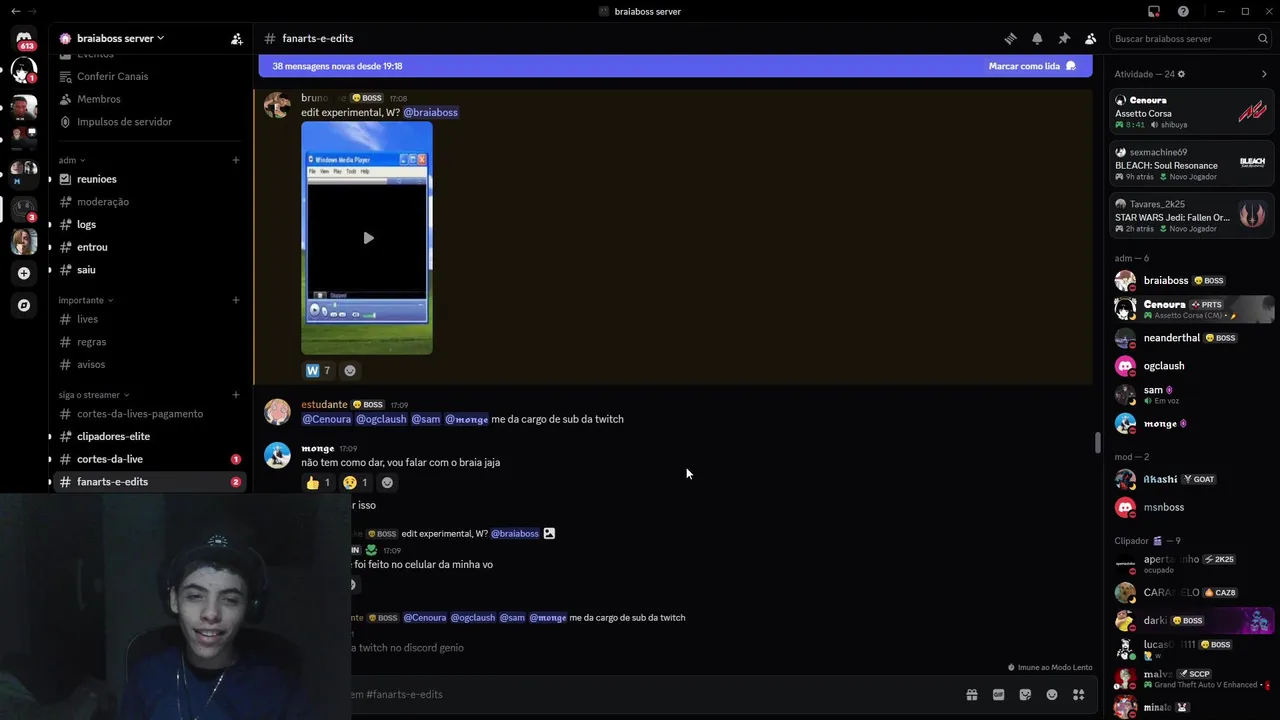Click Marcar como lida button
Image resolution: width=1280 pixels, height=720 pixels.
(1032, 66)
